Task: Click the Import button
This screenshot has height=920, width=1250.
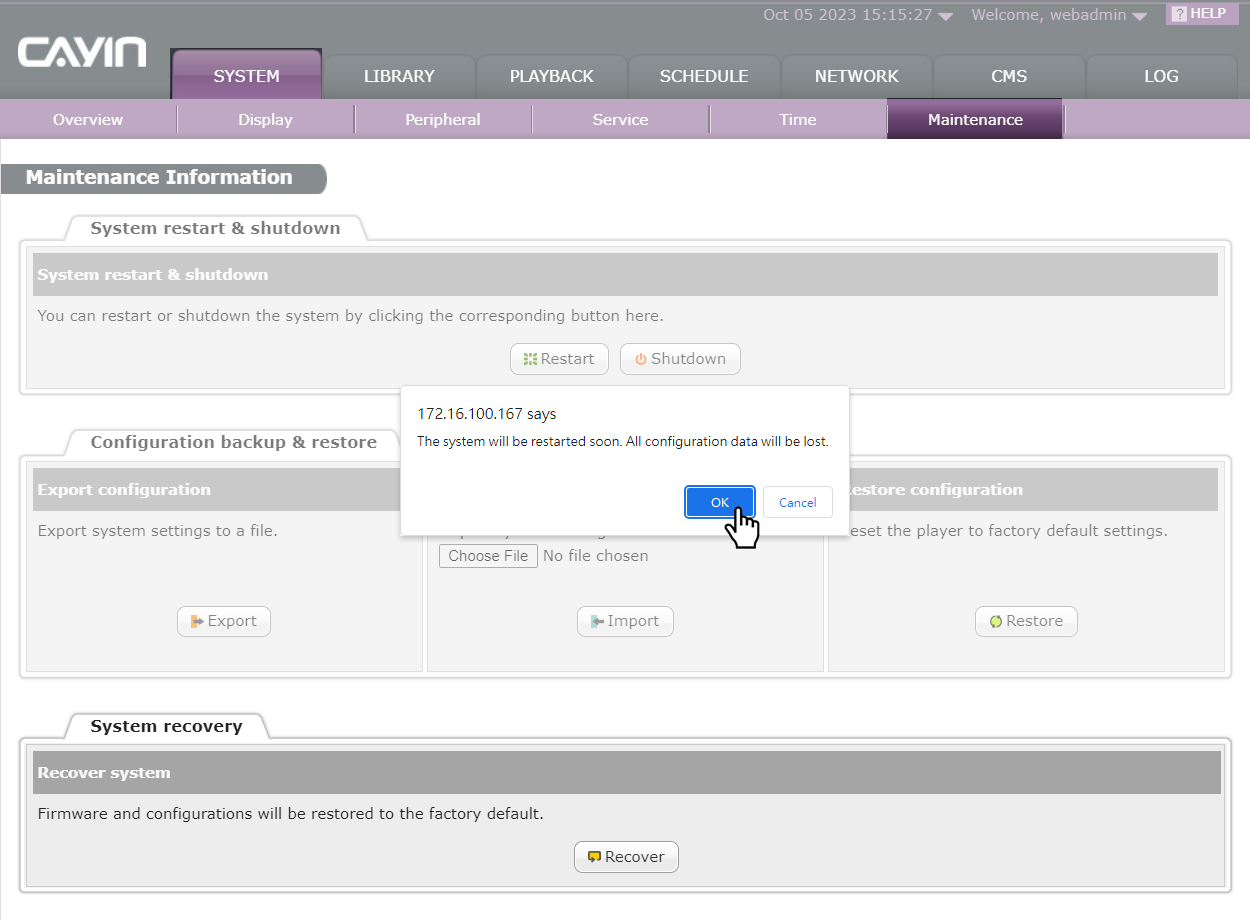Action: tap(625, 621)
